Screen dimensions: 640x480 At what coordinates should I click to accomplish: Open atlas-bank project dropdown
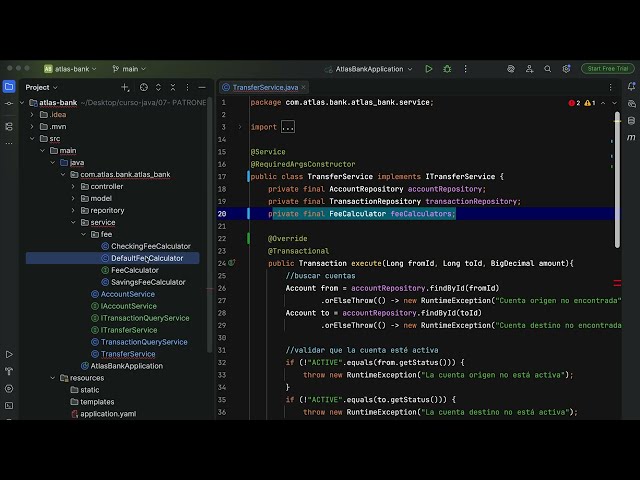[x=70, y=69]
